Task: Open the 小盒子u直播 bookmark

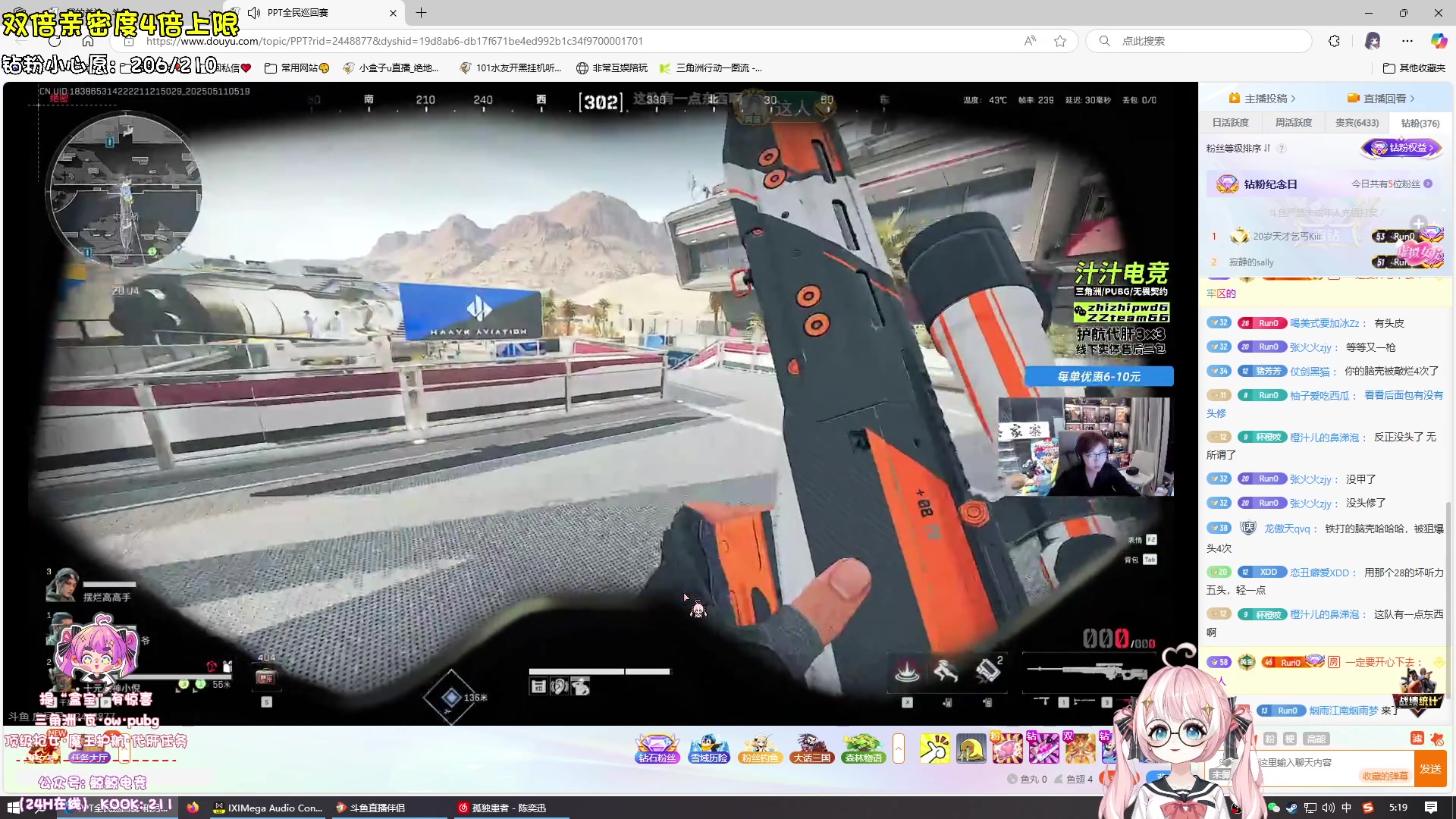Action: pyautogui.click(x=391, y=68)
